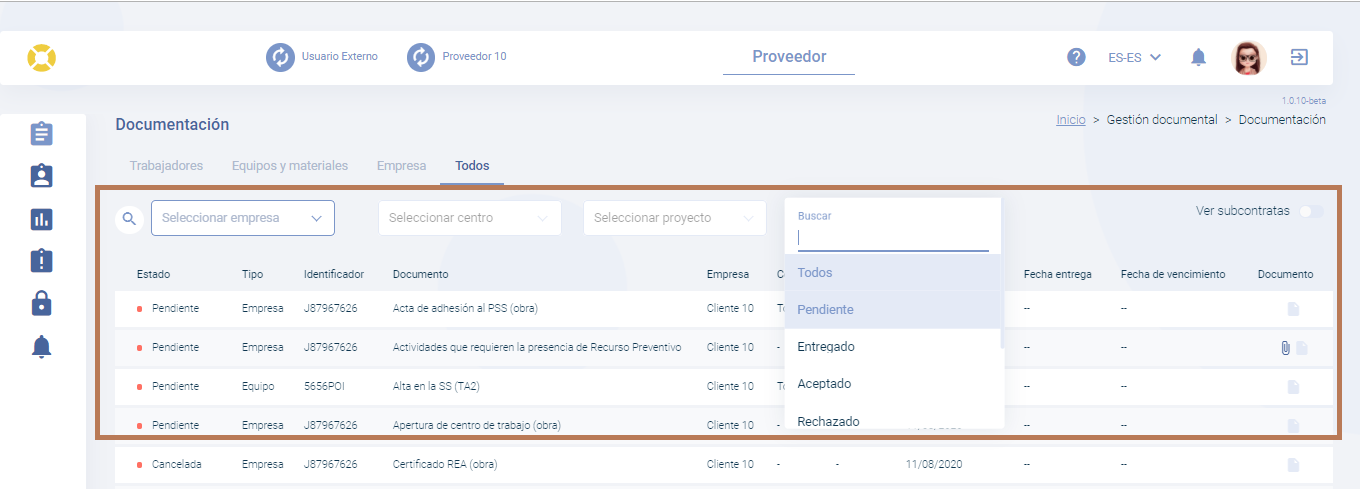Open document icon for Apertura de centro row

(1293, 426)
